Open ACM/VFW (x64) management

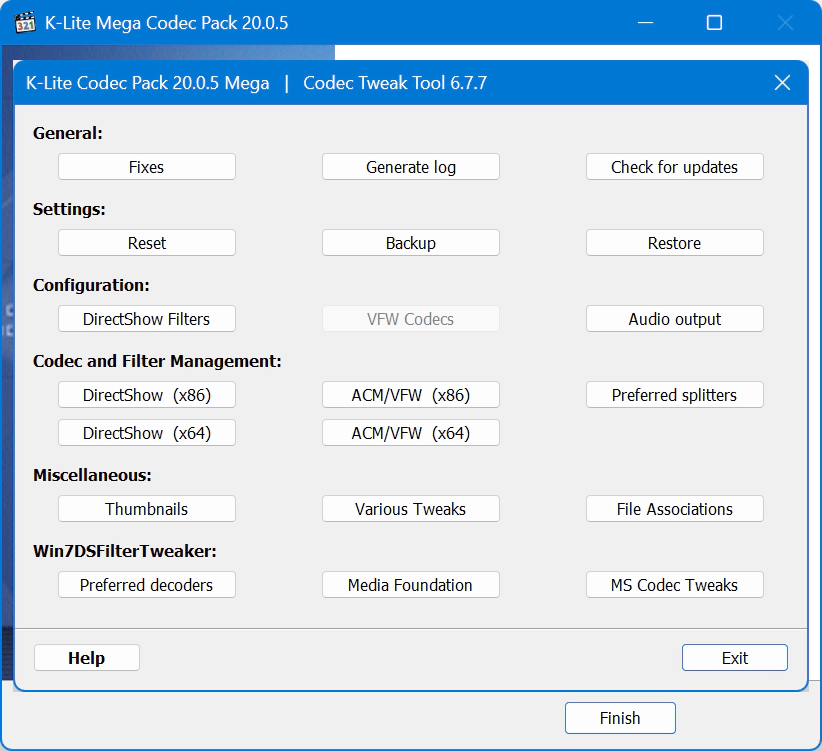(410, 433)
